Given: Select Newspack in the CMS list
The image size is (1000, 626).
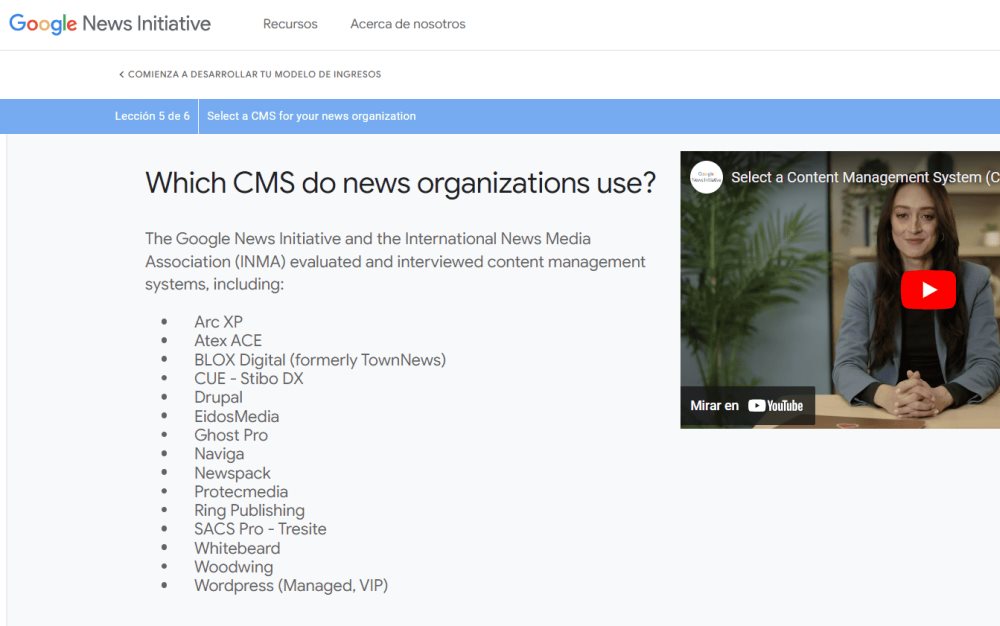Looking at the screenshot, I should point(232,473).
